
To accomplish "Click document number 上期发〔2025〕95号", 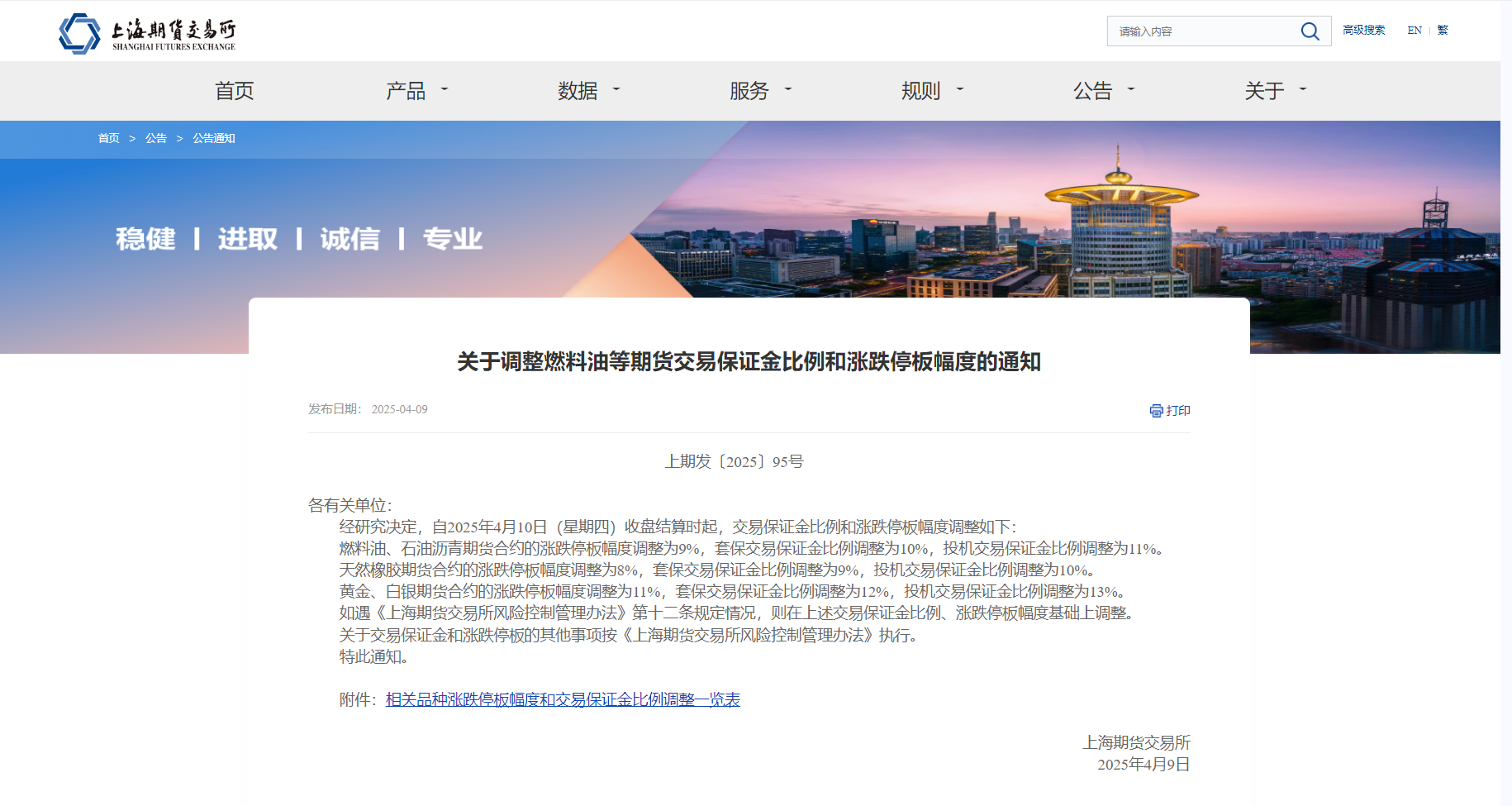I will (x=735, y=462).
